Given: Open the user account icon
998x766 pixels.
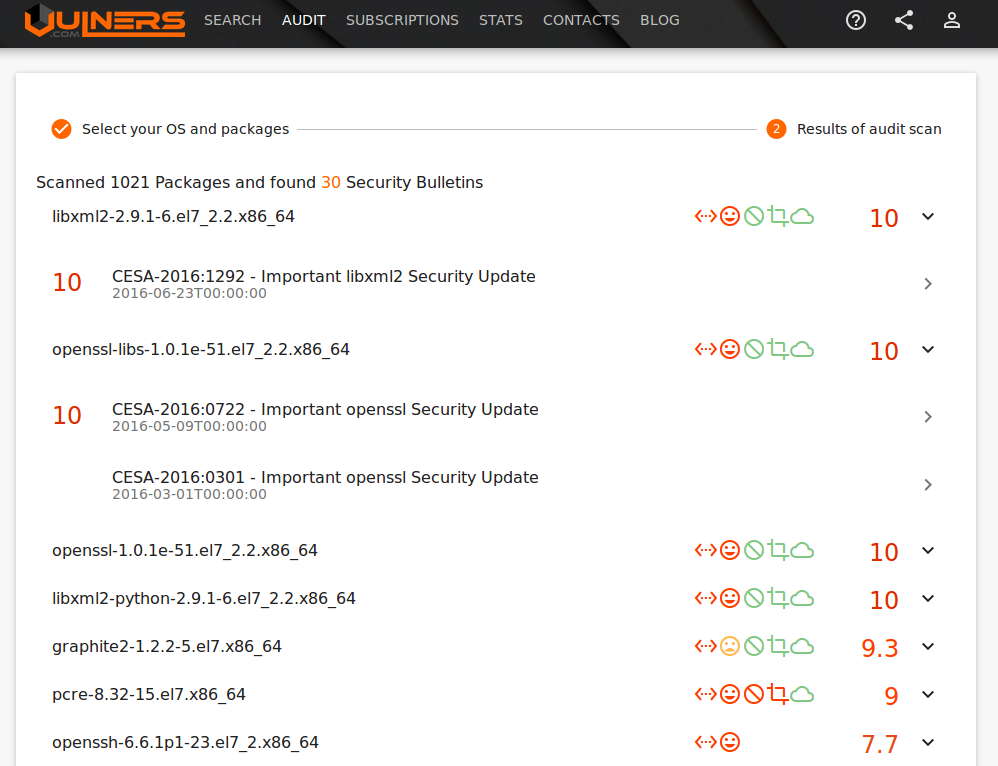Looking at the screenshot, I should [x=951, y=19].
